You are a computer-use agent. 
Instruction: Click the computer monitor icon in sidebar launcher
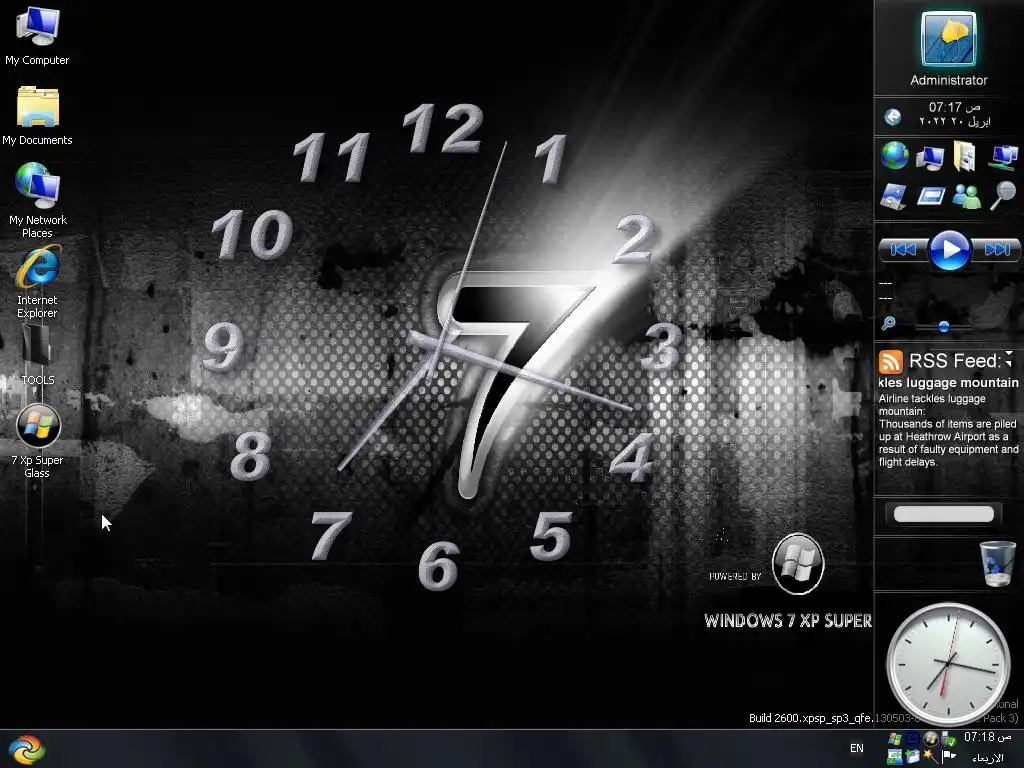pos(930,157)
